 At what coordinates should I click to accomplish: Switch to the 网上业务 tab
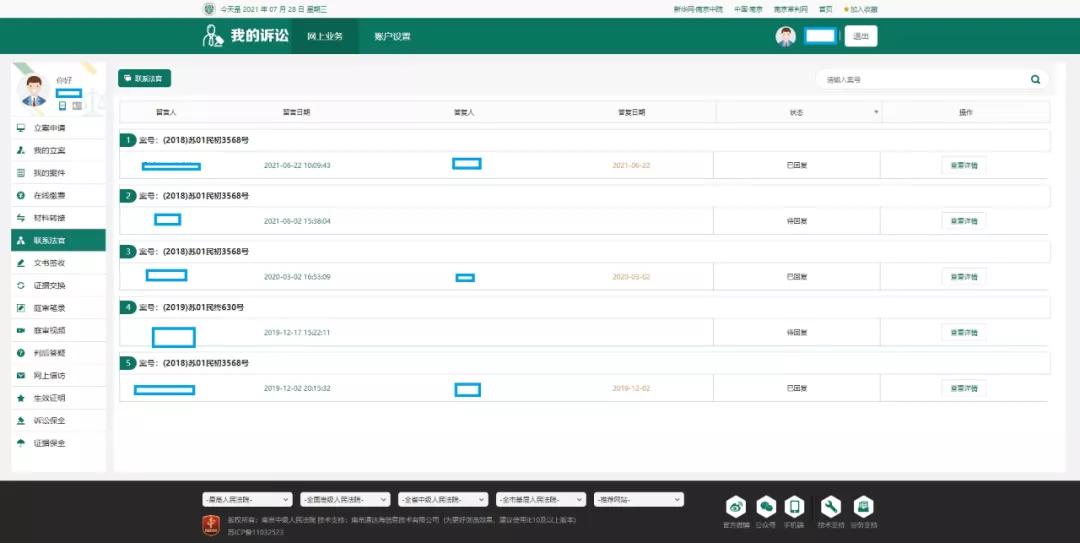click(x=324, y=36)
